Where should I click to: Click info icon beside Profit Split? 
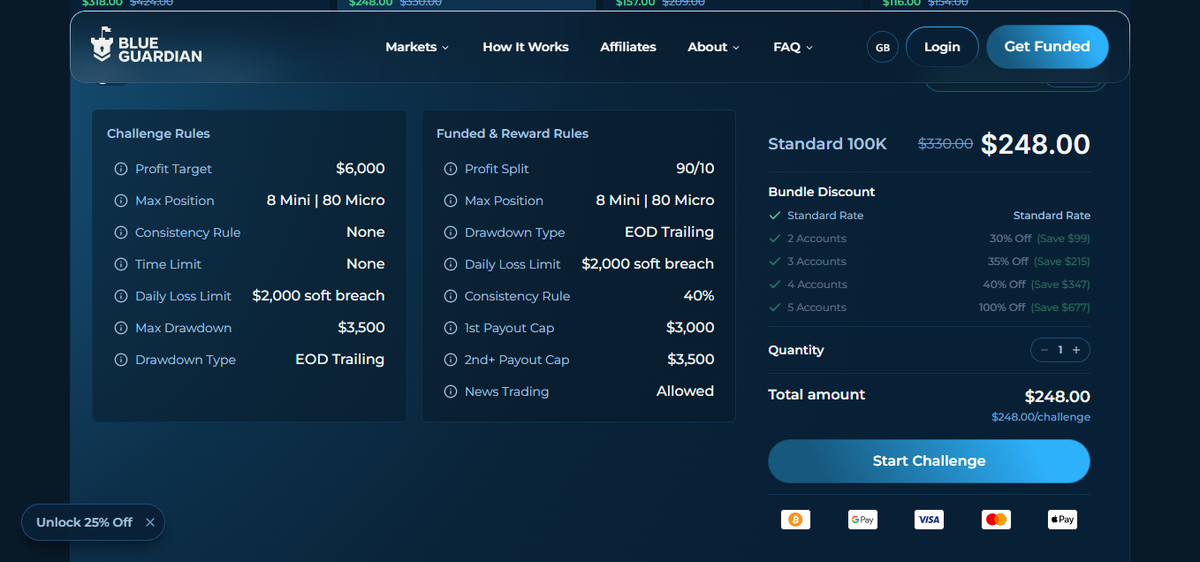[450, 169]
